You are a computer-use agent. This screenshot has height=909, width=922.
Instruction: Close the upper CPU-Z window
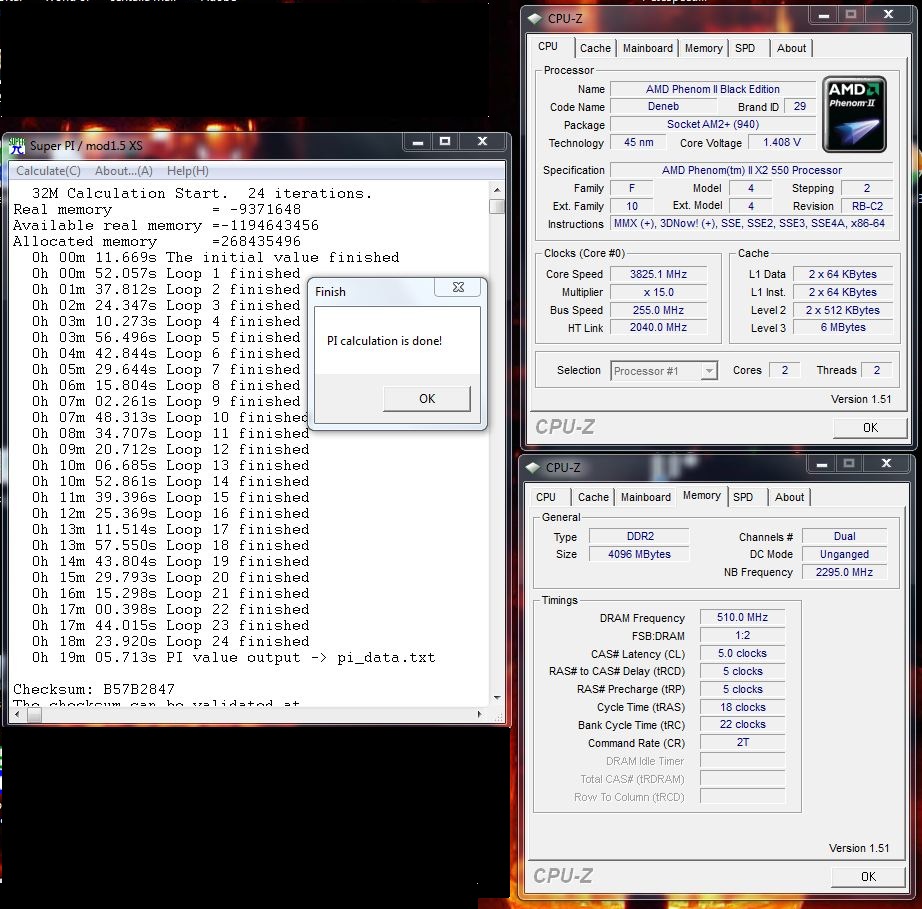888,15
